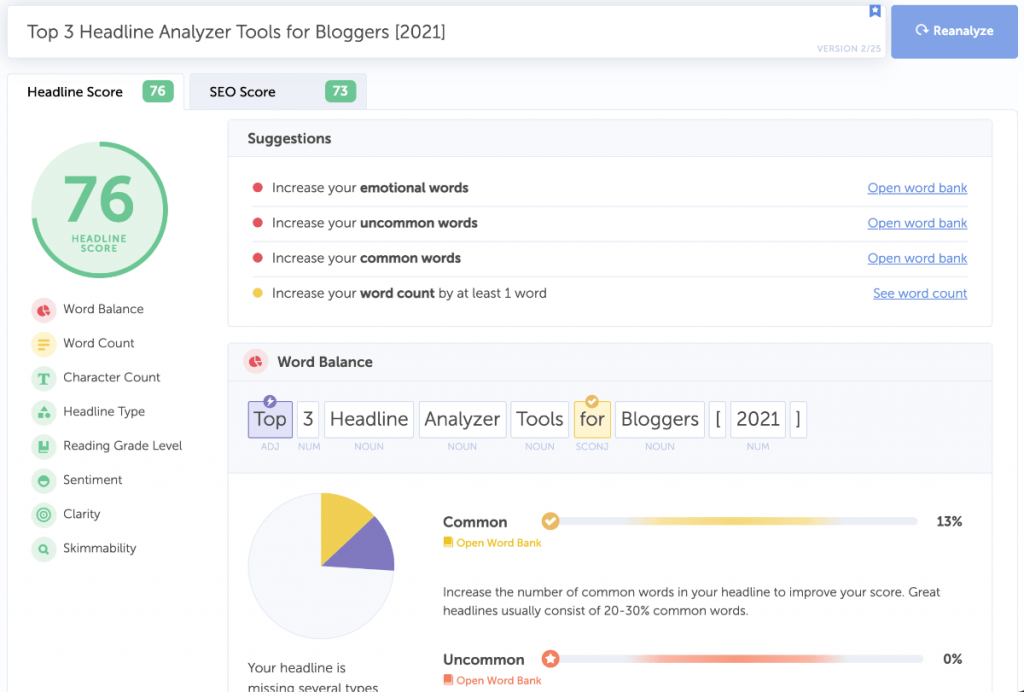Select the Headline Type icon
Screen dimensions: 1024x692
pos(40,411)
